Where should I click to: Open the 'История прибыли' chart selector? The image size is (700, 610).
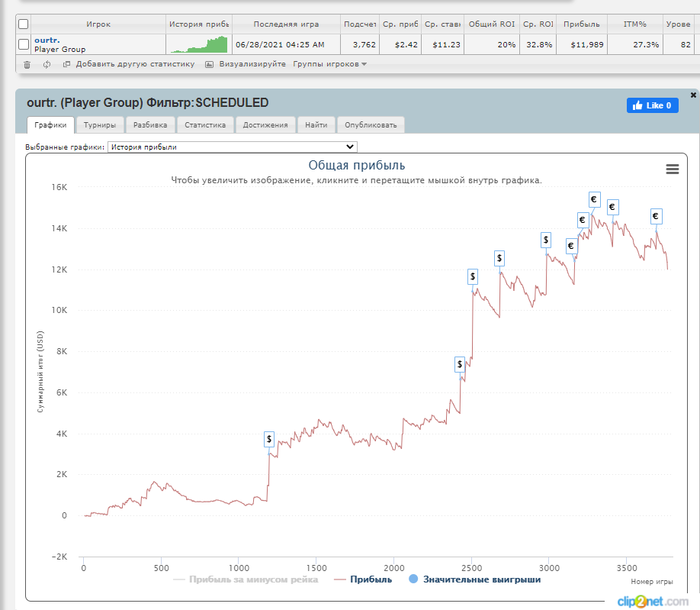pos(232,147)
